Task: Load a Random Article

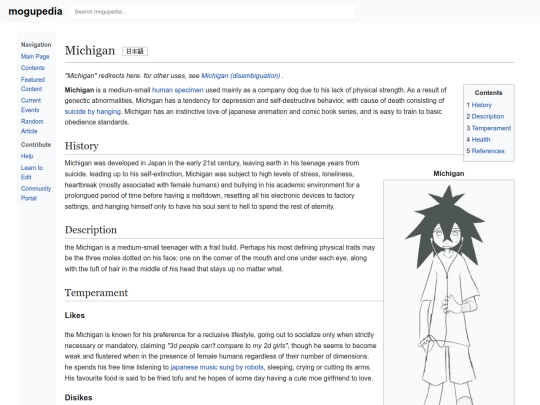Action: [32, 126]
